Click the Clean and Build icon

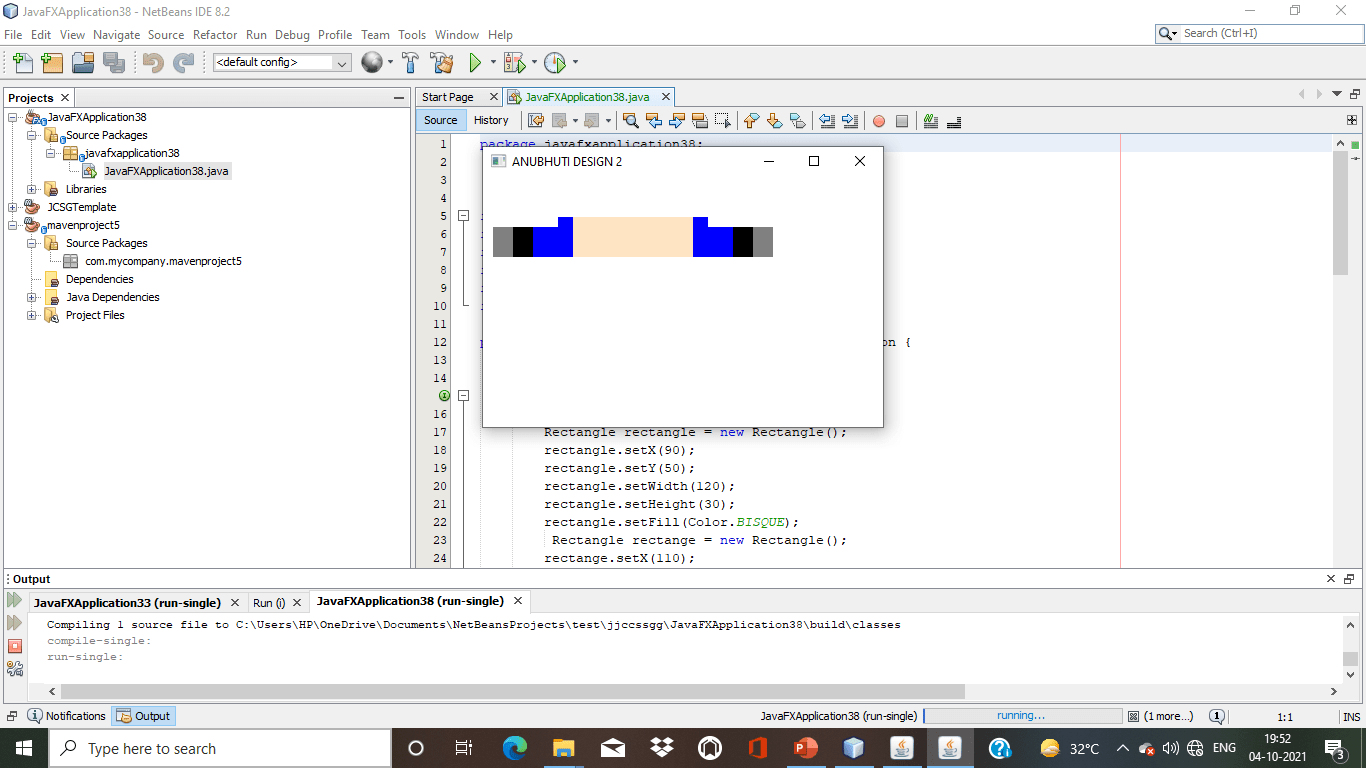tap(441, 62)
